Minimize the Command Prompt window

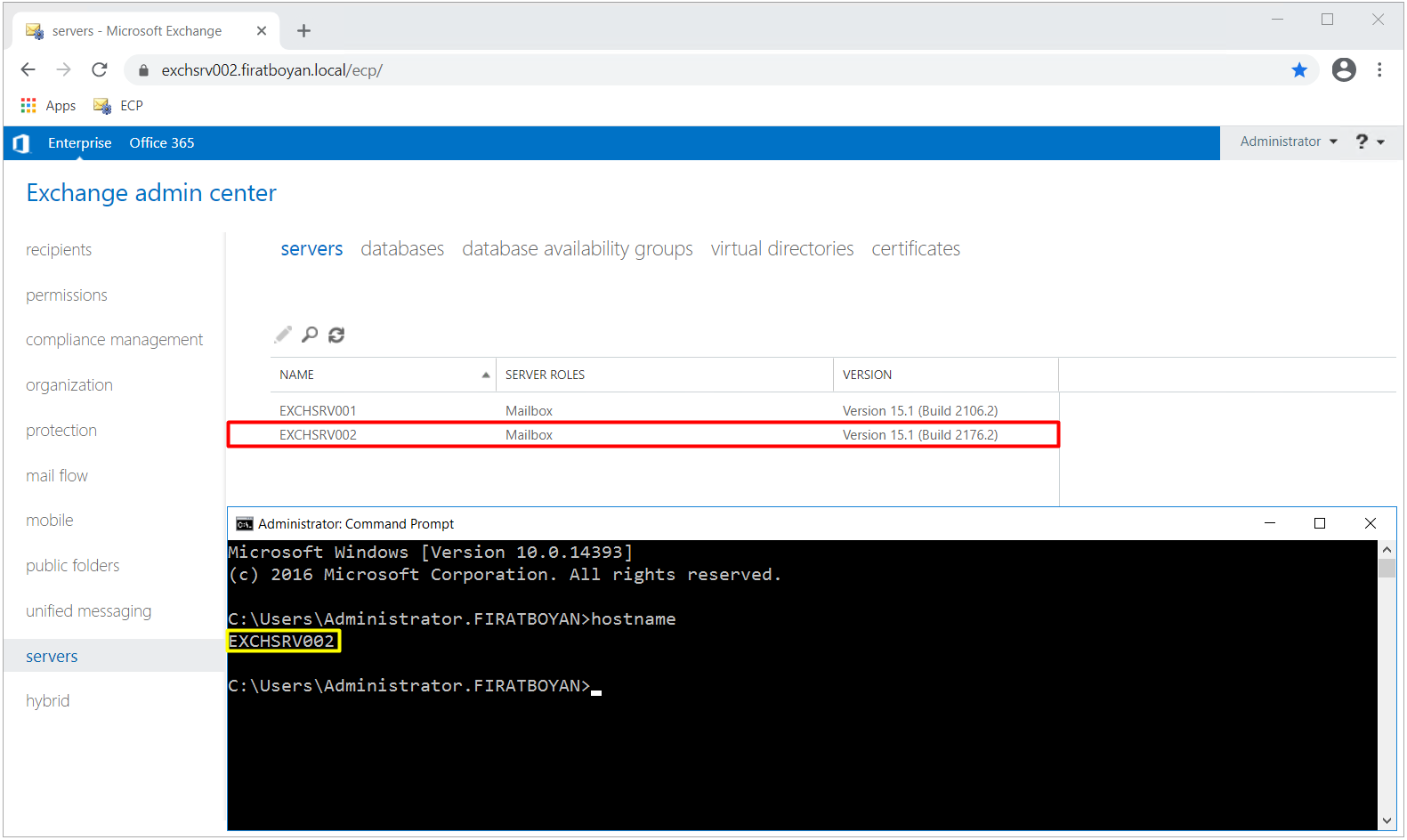[x=1270, y=523]
